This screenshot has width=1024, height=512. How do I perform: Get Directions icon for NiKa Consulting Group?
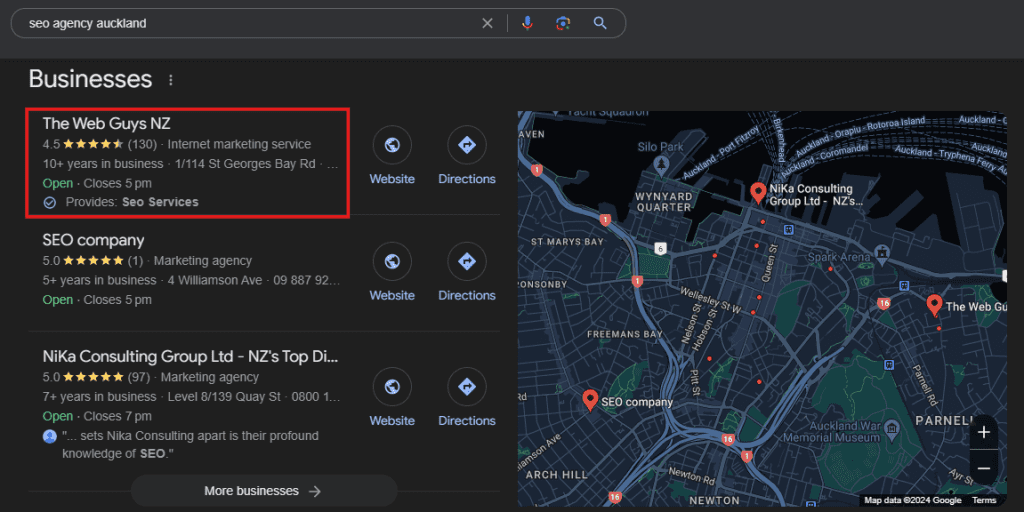[x=467, y=387]
